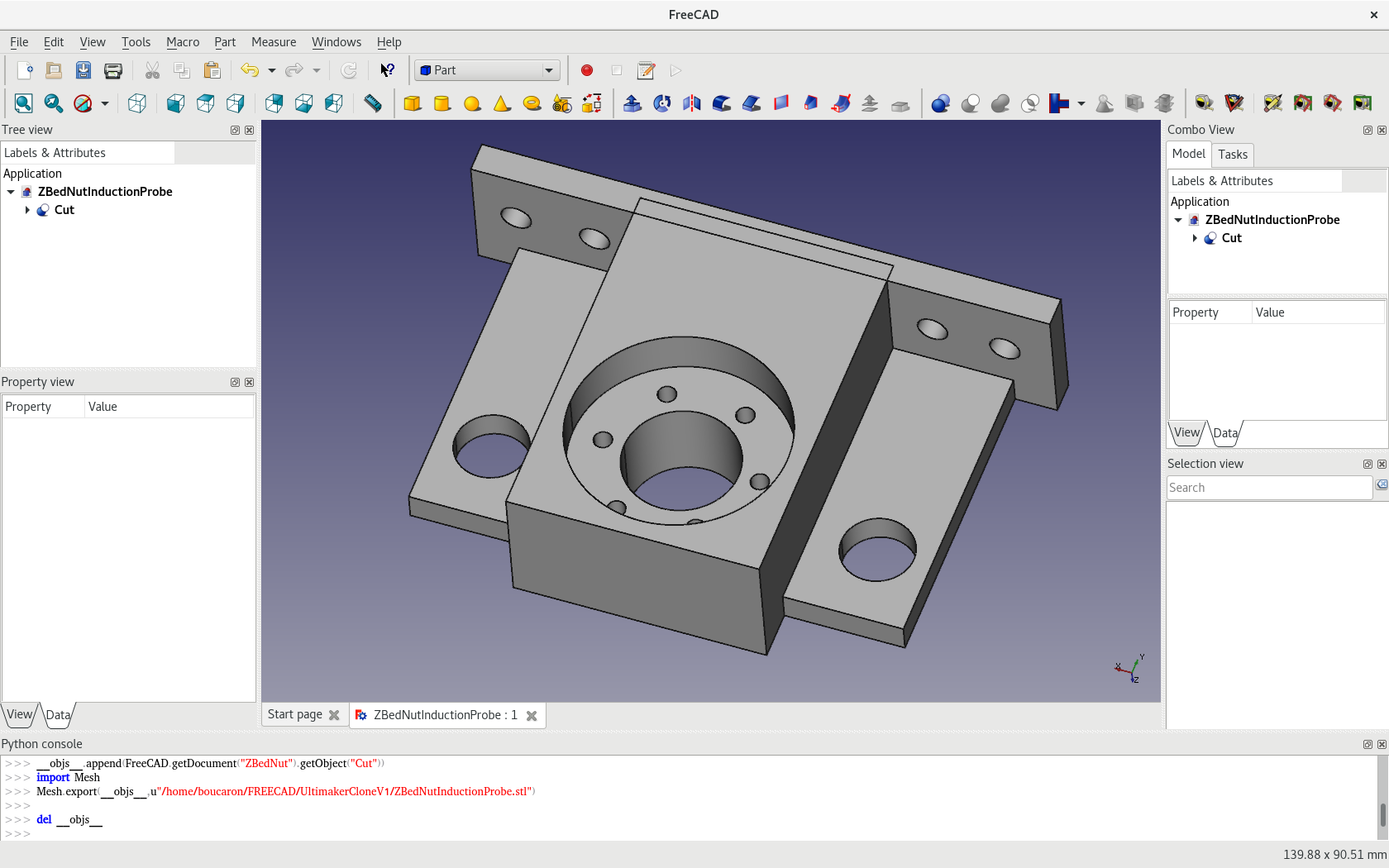Click the Selection view Search field
Viewport: 1389px width, 868px height.
point(1268,488)
